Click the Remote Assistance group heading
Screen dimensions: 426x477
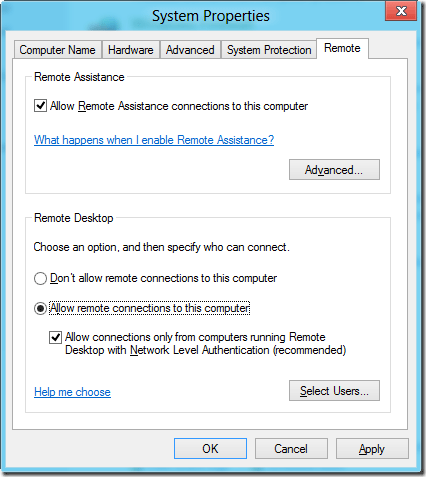[79, 77]
